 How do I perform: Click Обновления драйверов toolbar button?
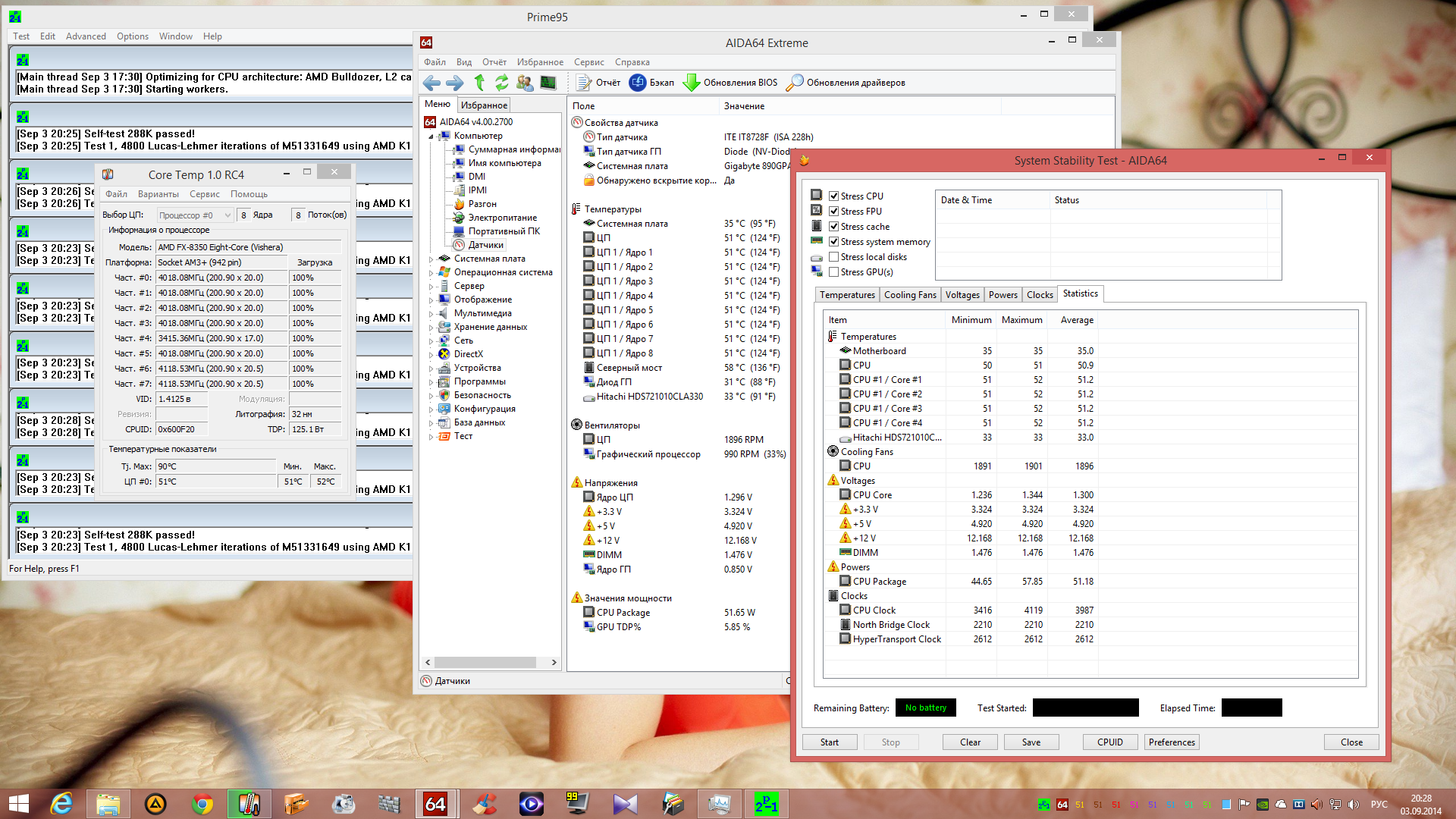point(846,83)
